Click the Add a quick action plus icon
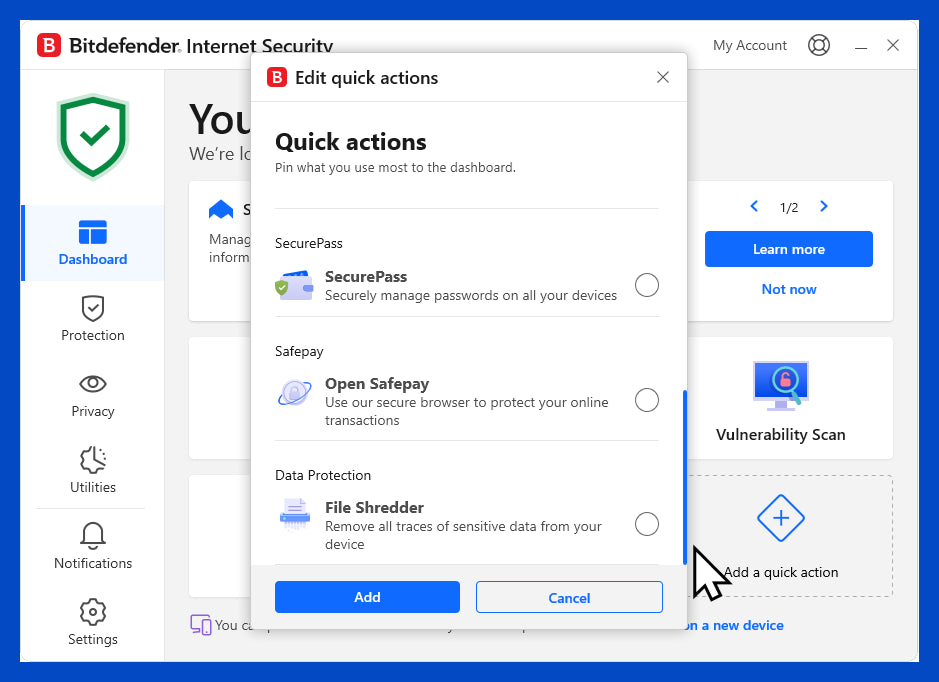The height and width of the screenshot is (682, 939). tap(780, 518)
